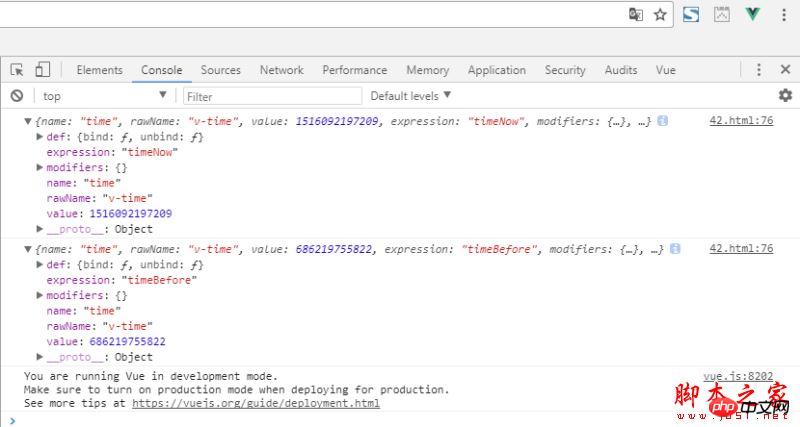800x427 pixels.
Task: Switch to the Network tab
Action: pos(281,70)
